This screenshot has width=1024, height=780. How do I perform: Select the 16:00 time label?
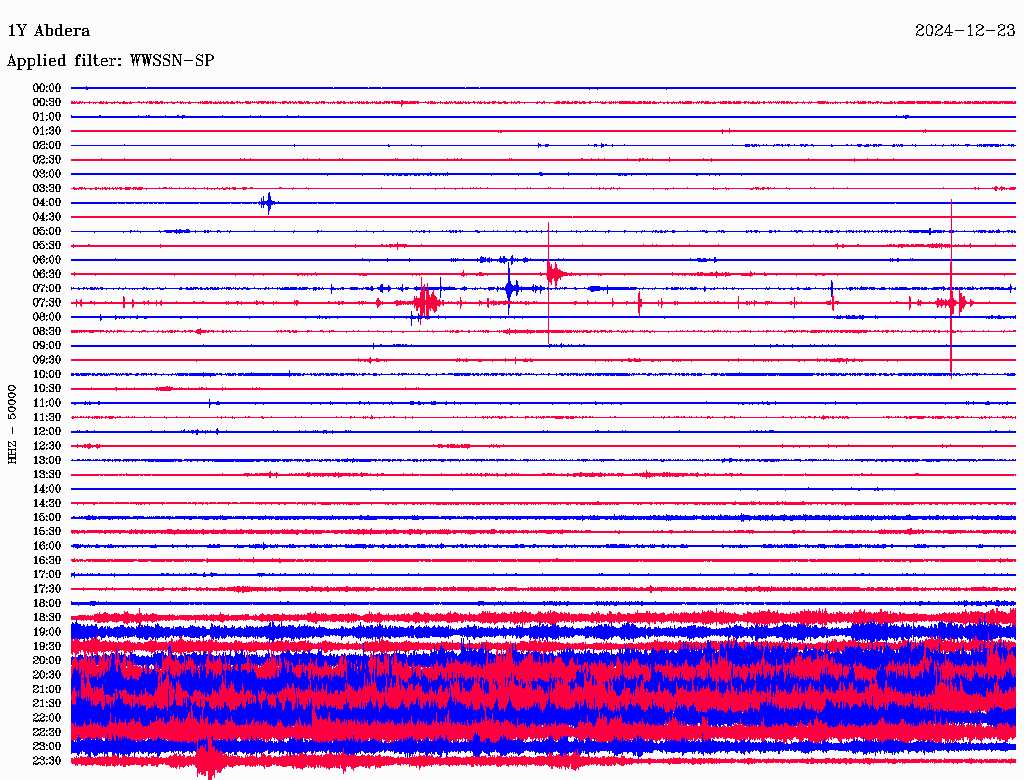[x=47, y=546]
